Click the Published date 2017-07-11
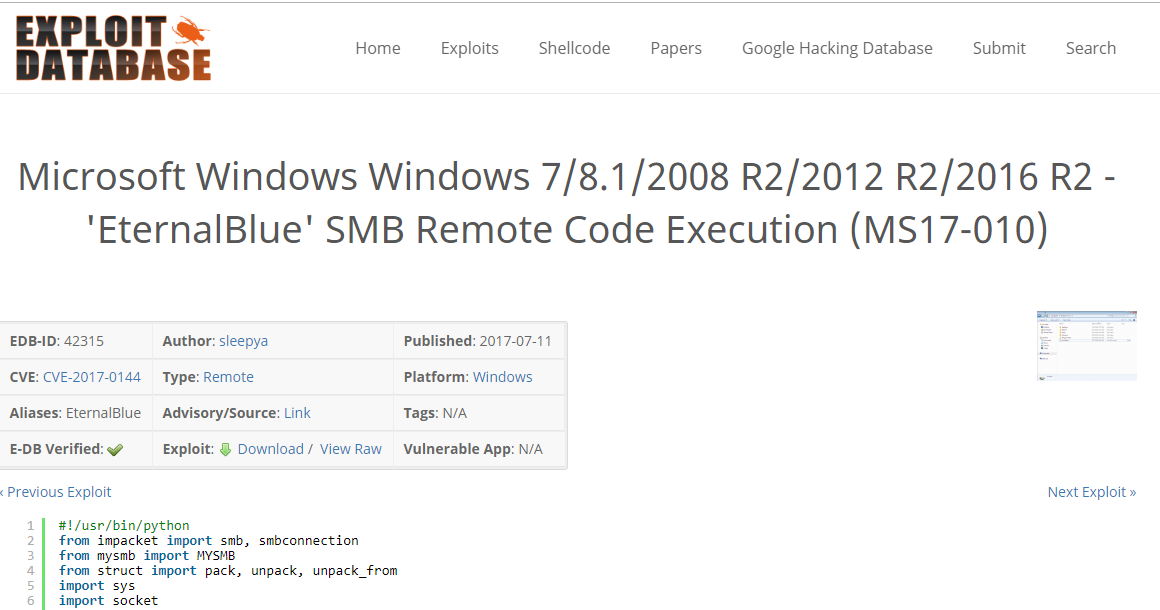The width and height of the screenshot is (1160, 610). point(516,341)
